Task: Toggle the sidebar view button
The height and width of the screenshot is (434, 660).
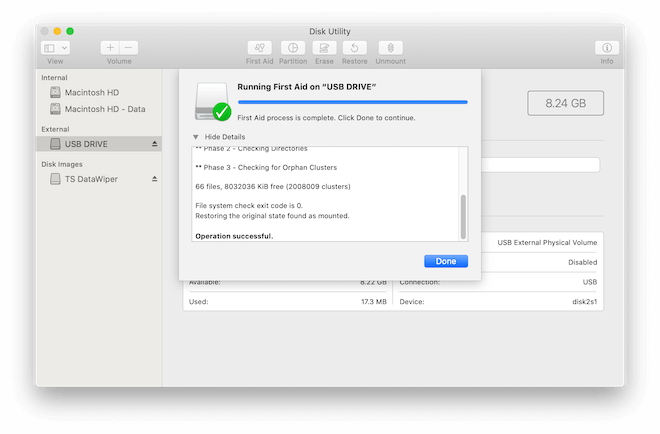Action: 48,48
